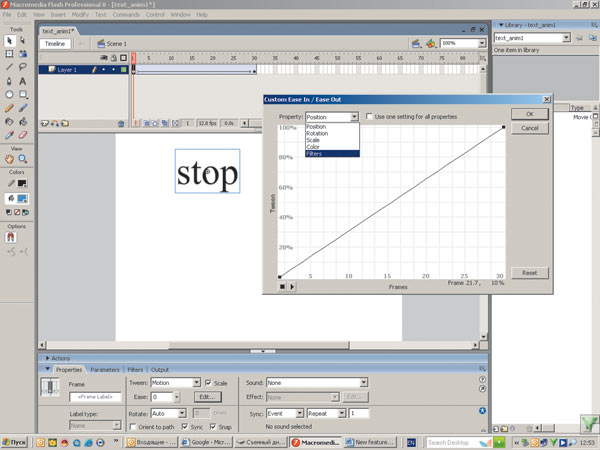Pick the Eraser tool

23,135
